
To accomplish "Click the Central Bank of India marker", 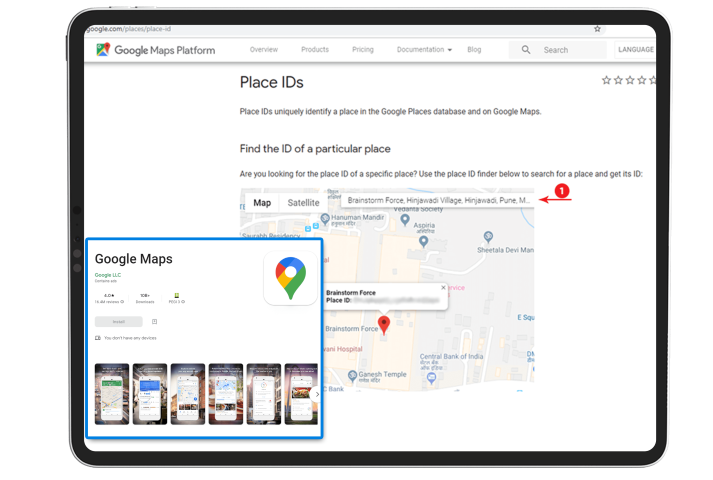I will pos(432,377).
